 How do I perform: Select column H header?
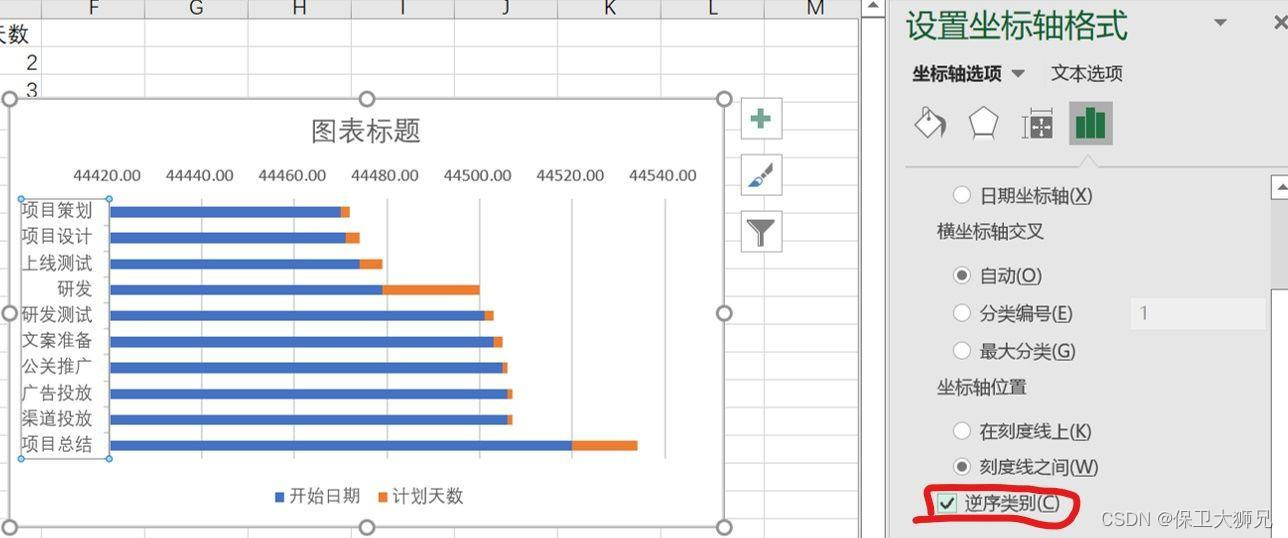point(299,9)
